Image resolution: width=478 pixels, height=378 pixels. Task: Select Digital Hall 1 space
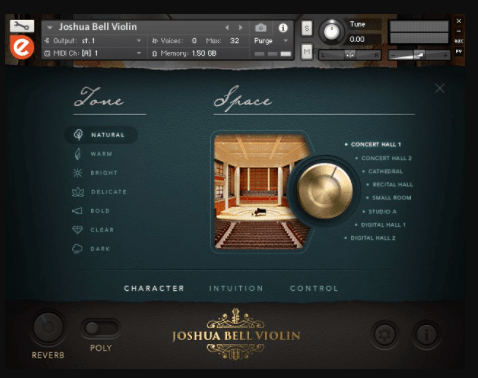click(x=380, y=225)
